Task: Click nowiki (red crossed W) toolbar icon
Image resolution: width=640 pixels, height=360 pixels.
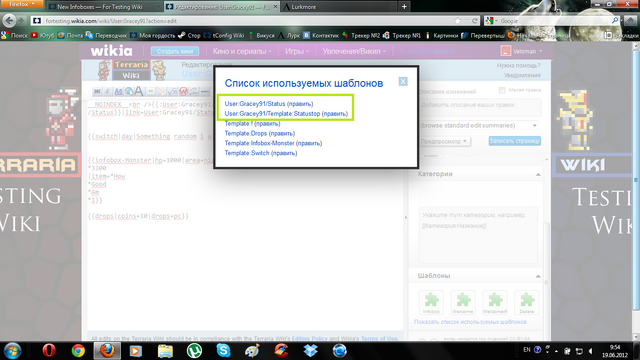Action: [x=183, y=91]
